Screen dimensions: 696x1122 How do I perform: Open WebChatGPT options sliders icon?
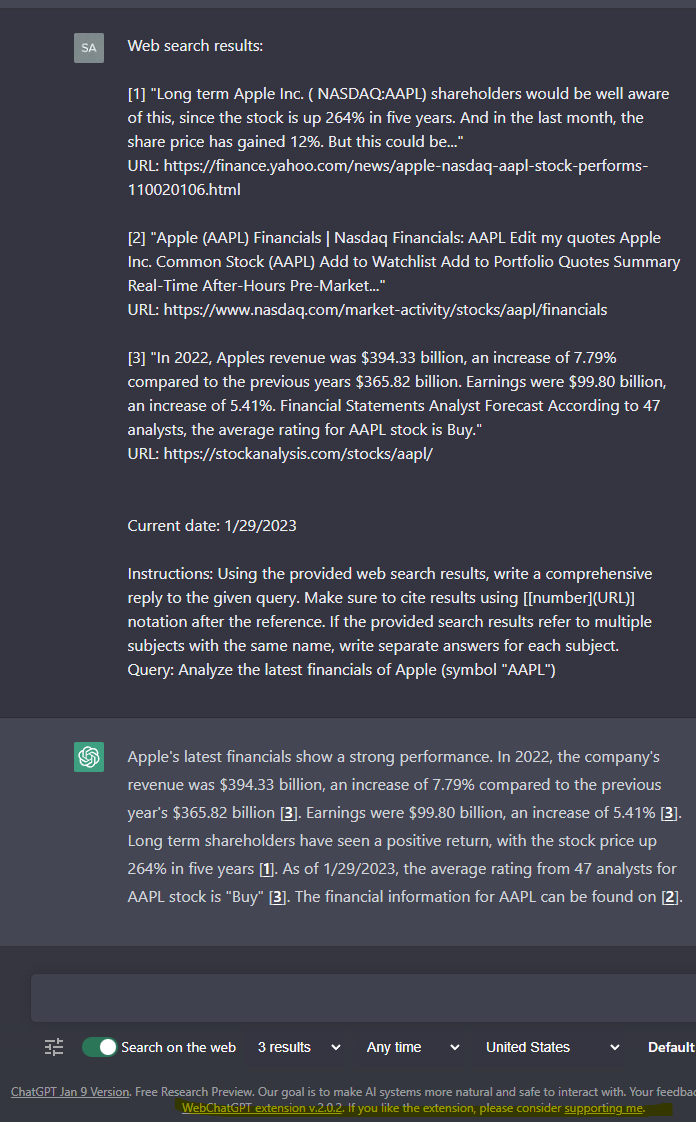[54, 1047]
